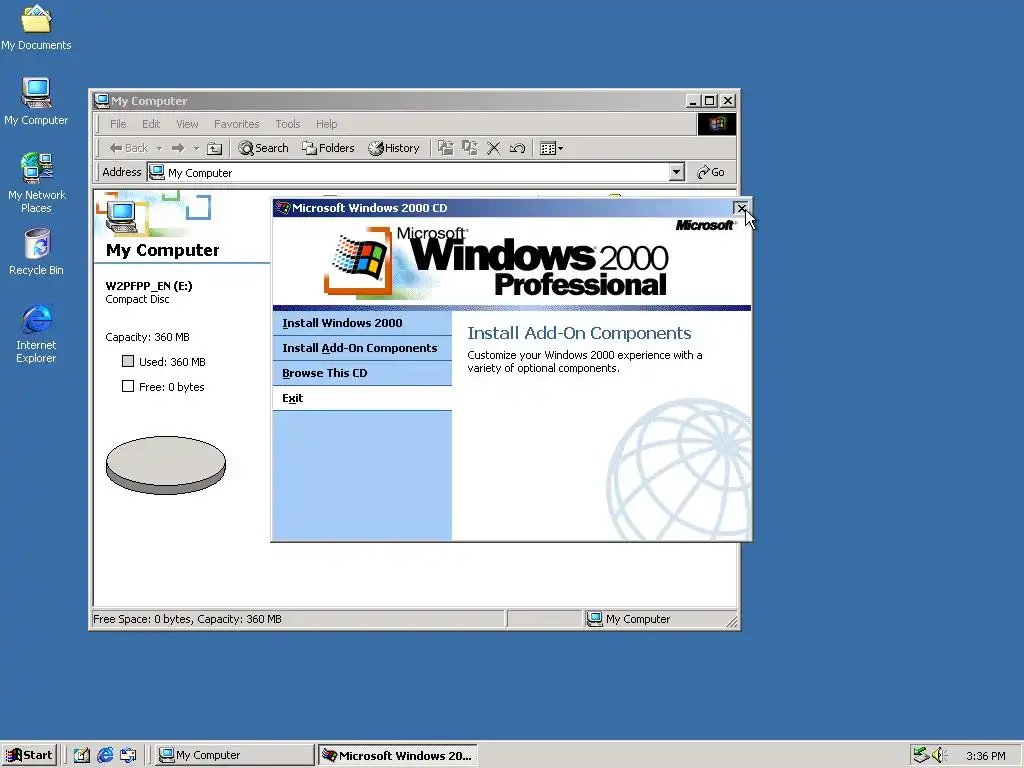The image size is (1024, 768).
Task: Click the Forward arrow in My Computer toolbar
Action: 178,148
